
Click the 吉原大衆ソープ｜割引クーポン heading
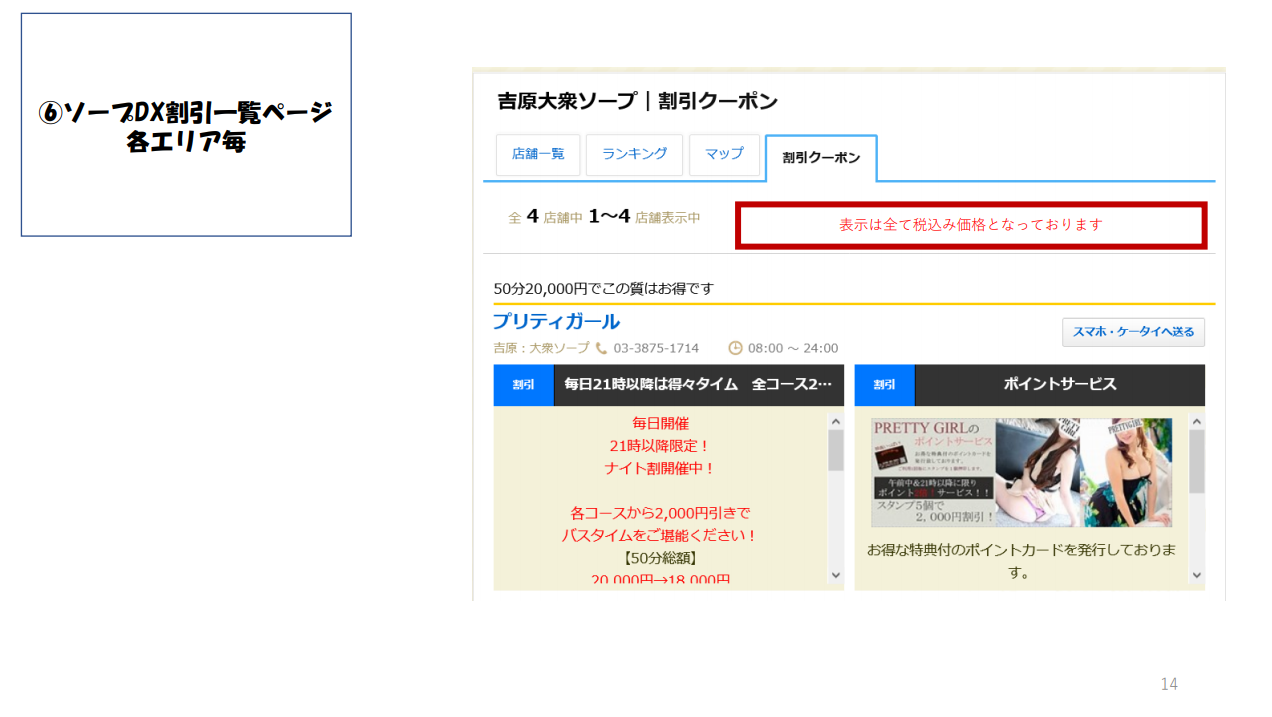tap(637, 101)
